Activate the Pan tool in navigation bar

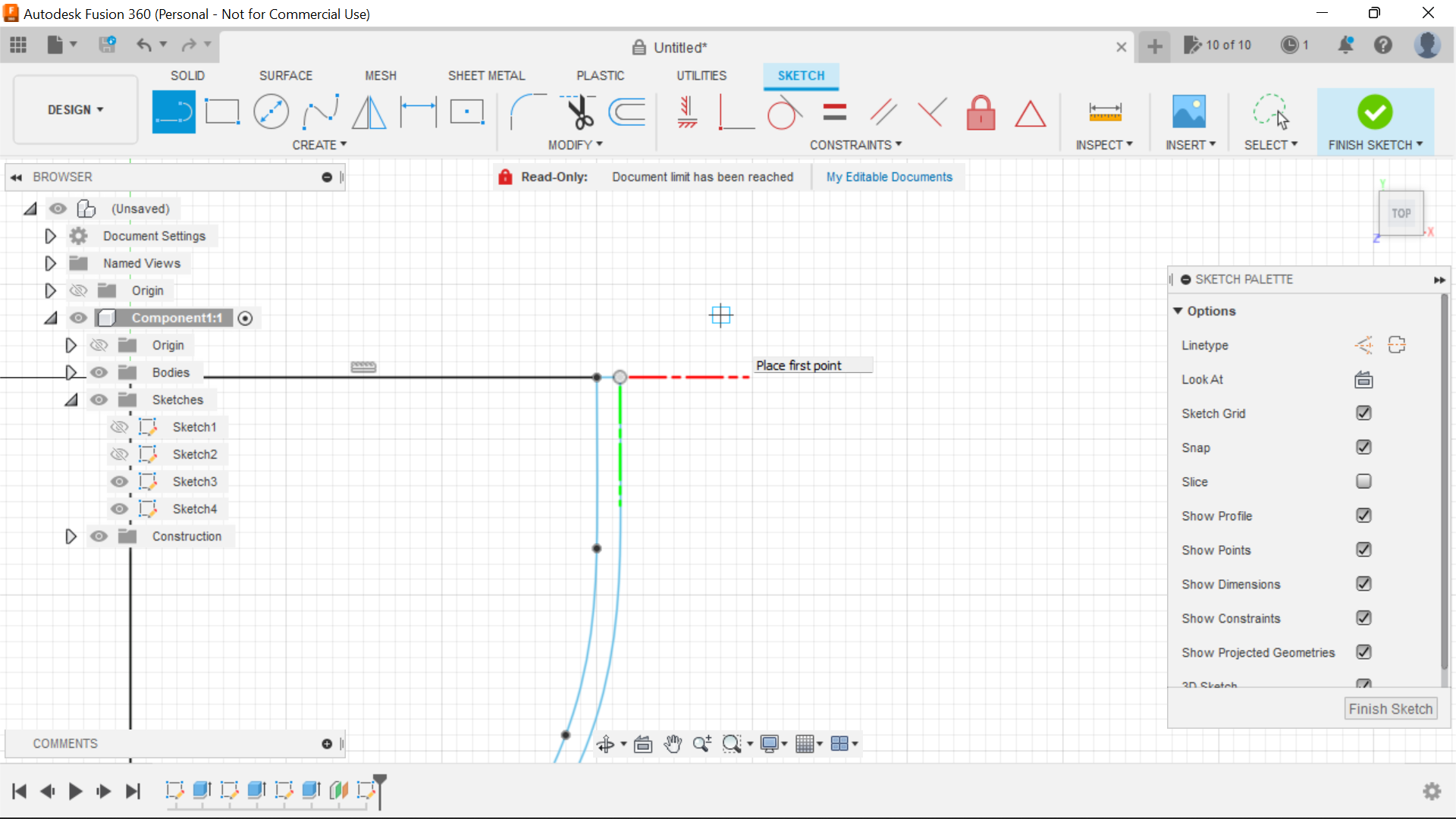point(673,743)
